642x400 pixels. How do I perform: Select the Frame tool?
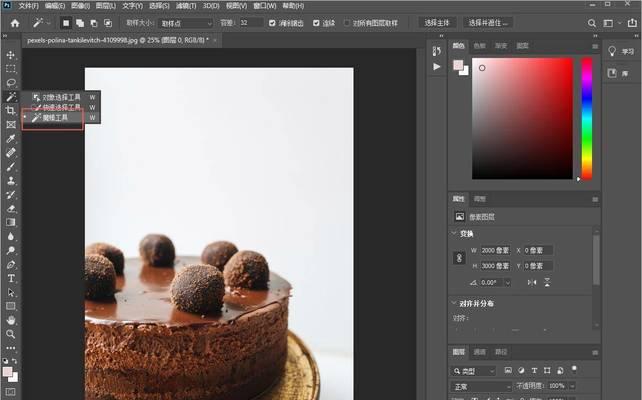(11, 124)
